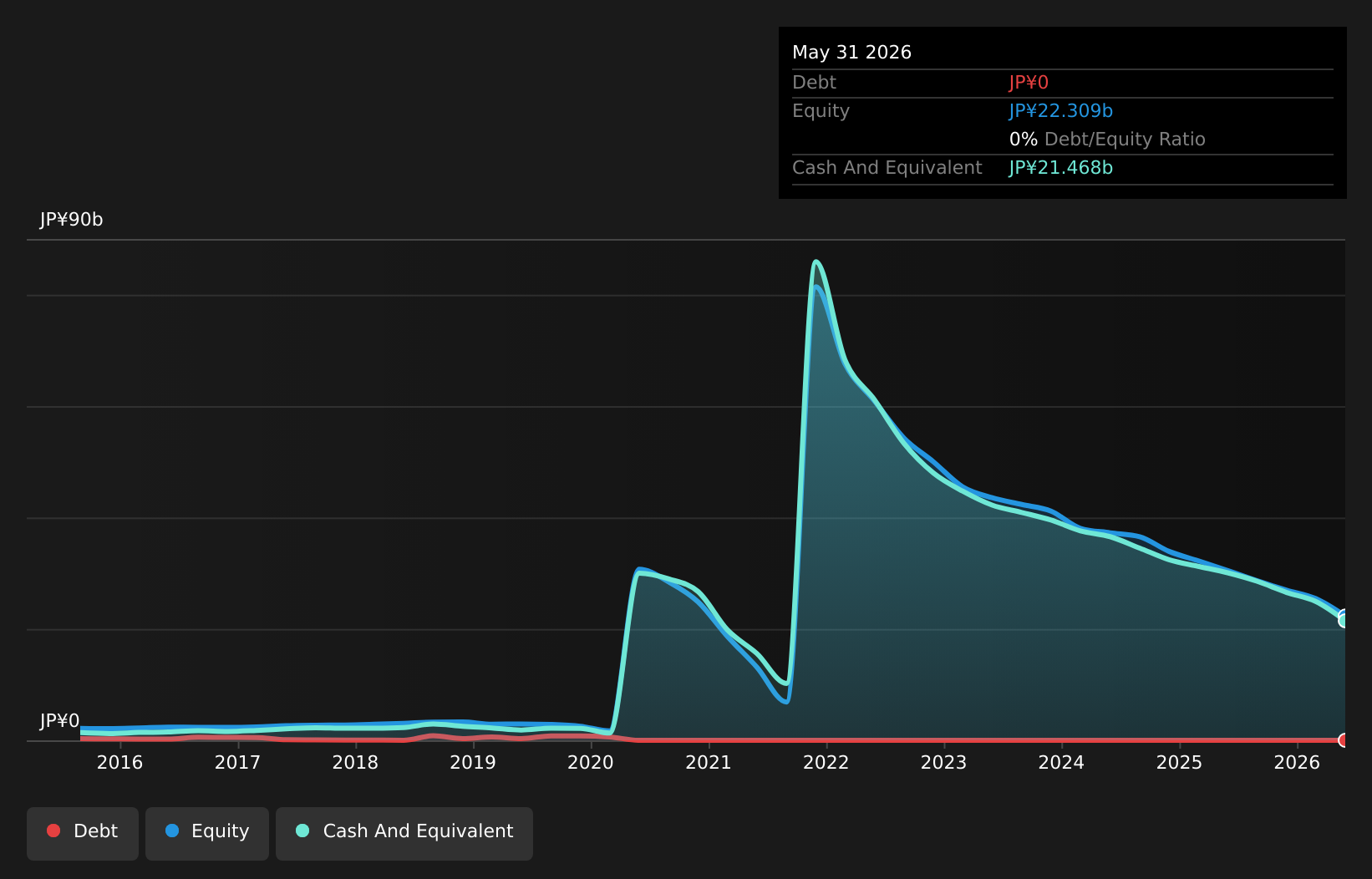Click the teal Cash And Equivalent legend dot
Viewport: 1372px width, 879px height.
[302, 831]
